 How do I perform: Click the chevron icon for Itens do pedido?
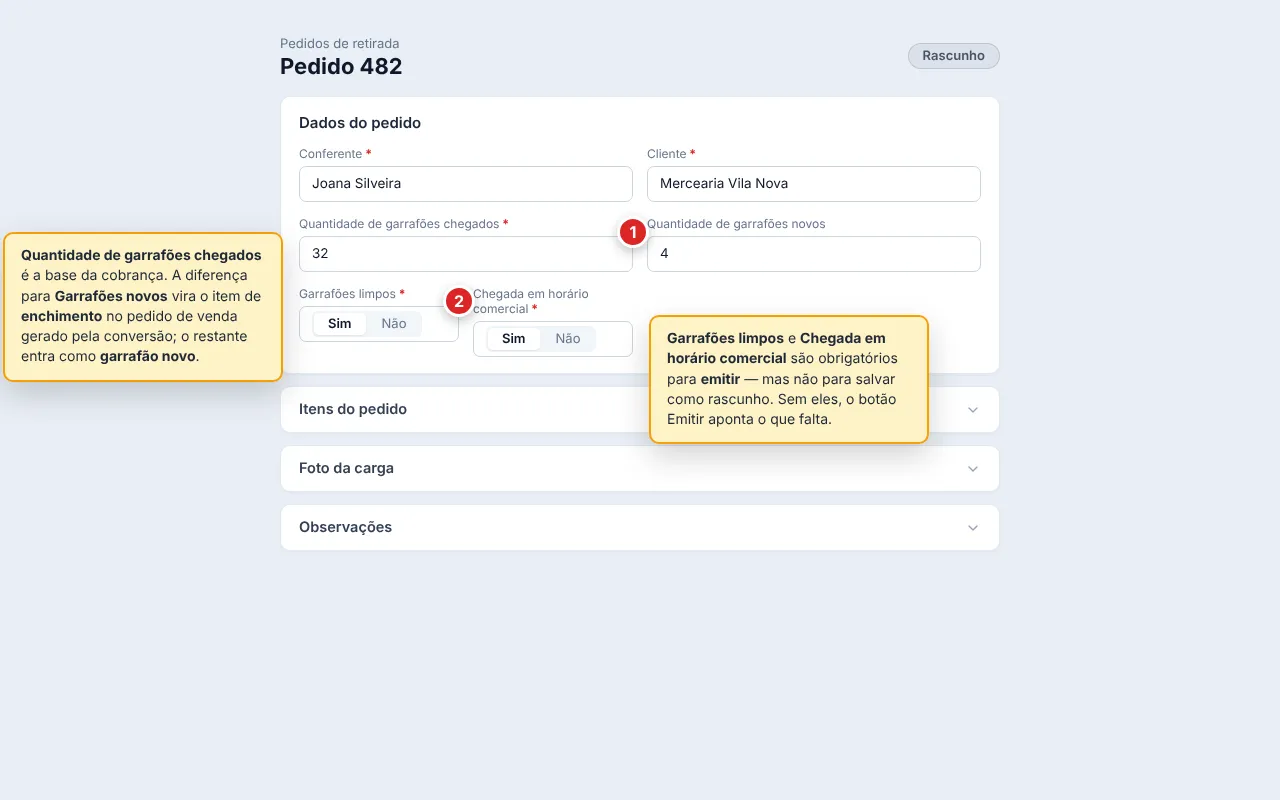(973, 410)
